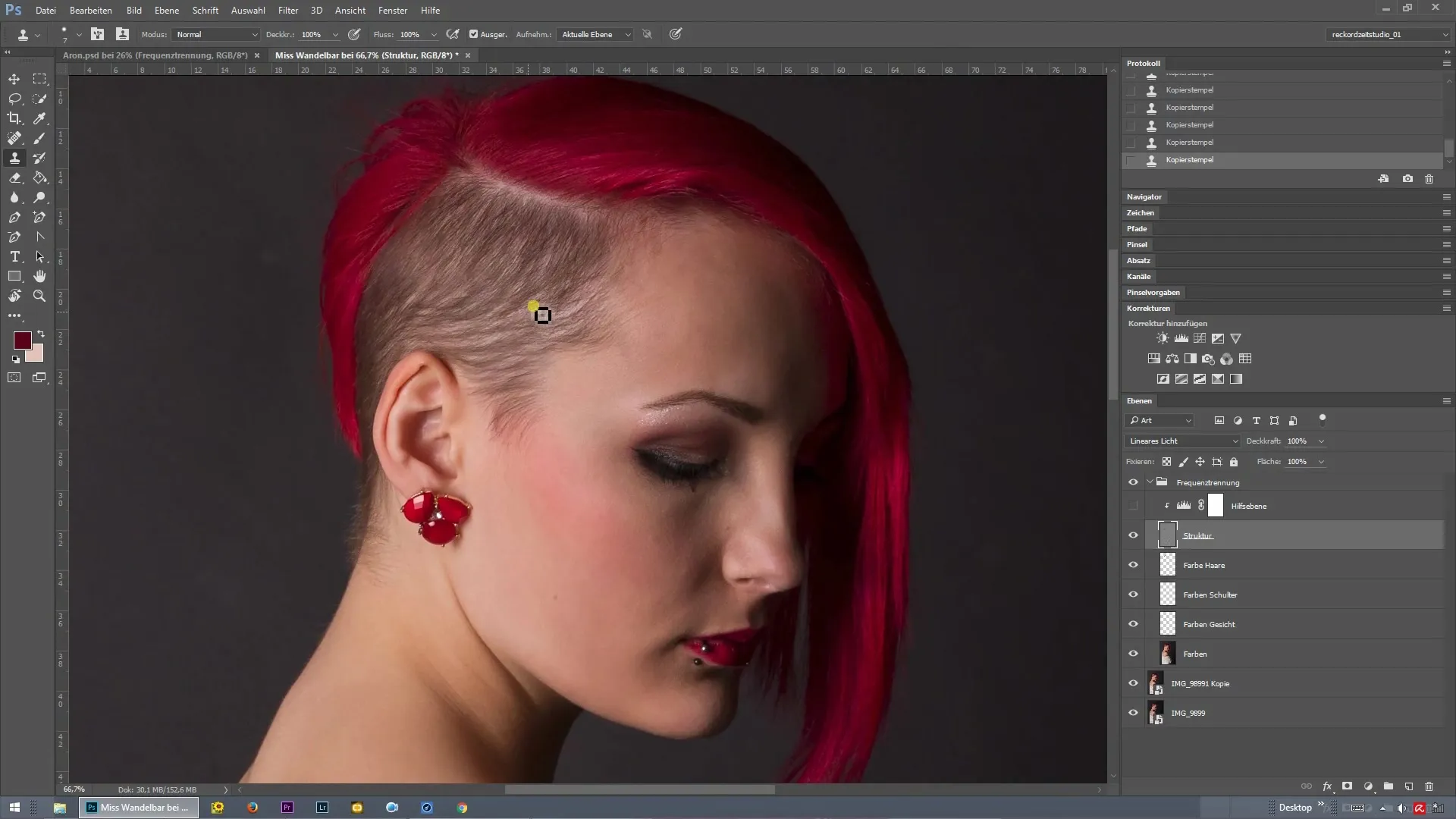The height and width of the screenshot is (819, 1456).
Task: Click the background color swatch
Action: pyautogui.click(x=35, y=353)
